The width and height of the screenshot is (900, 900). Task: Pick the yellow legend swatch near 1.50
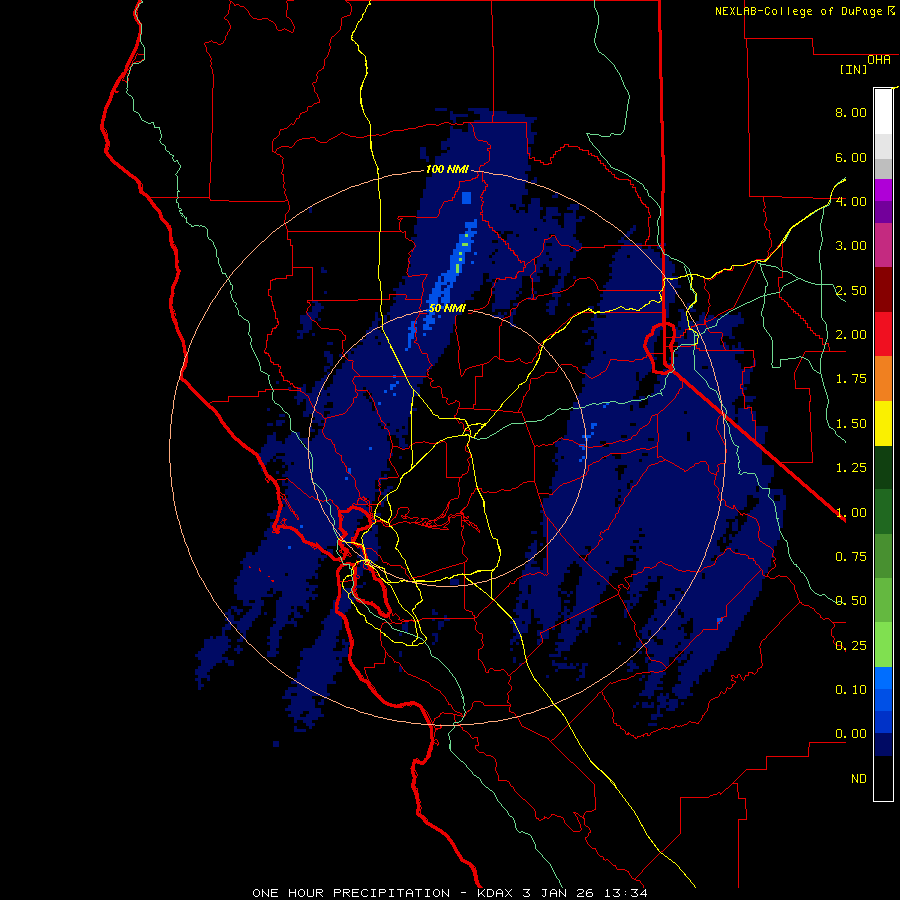pos(883,423)
